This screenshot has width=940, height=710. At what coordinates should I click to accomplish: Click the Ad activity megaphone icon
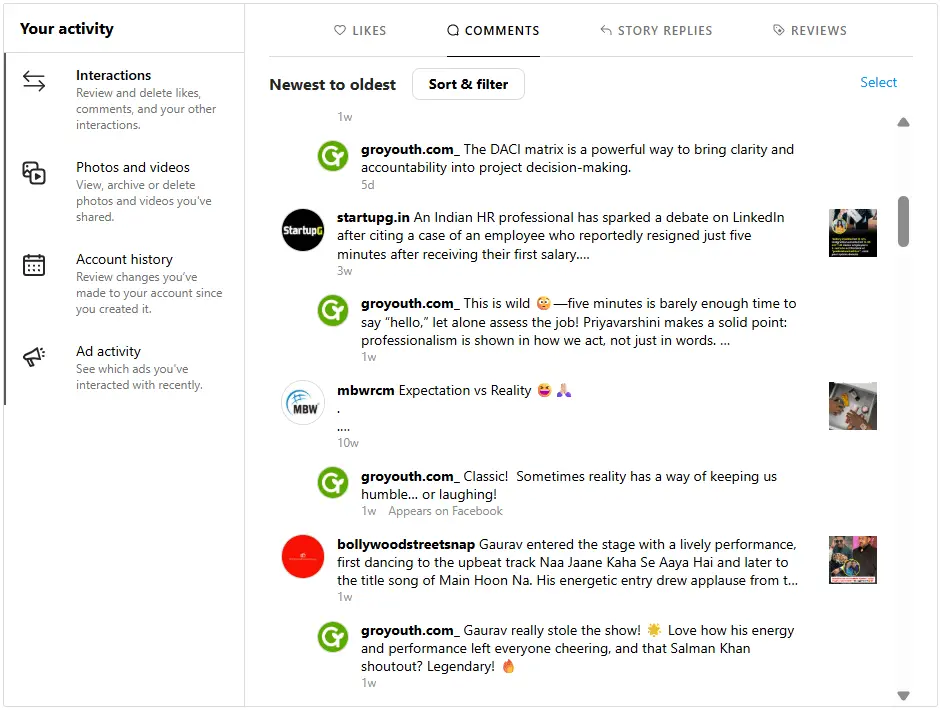tap(34, 357)
